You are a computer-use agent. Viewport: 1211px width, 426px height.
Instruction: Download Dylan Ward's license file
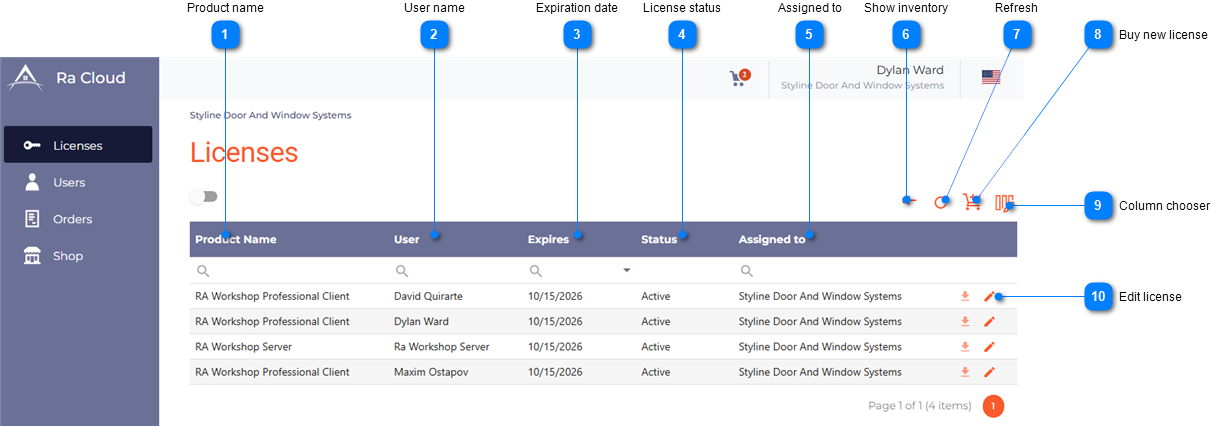pyautogui.click(x=965, y=322)
